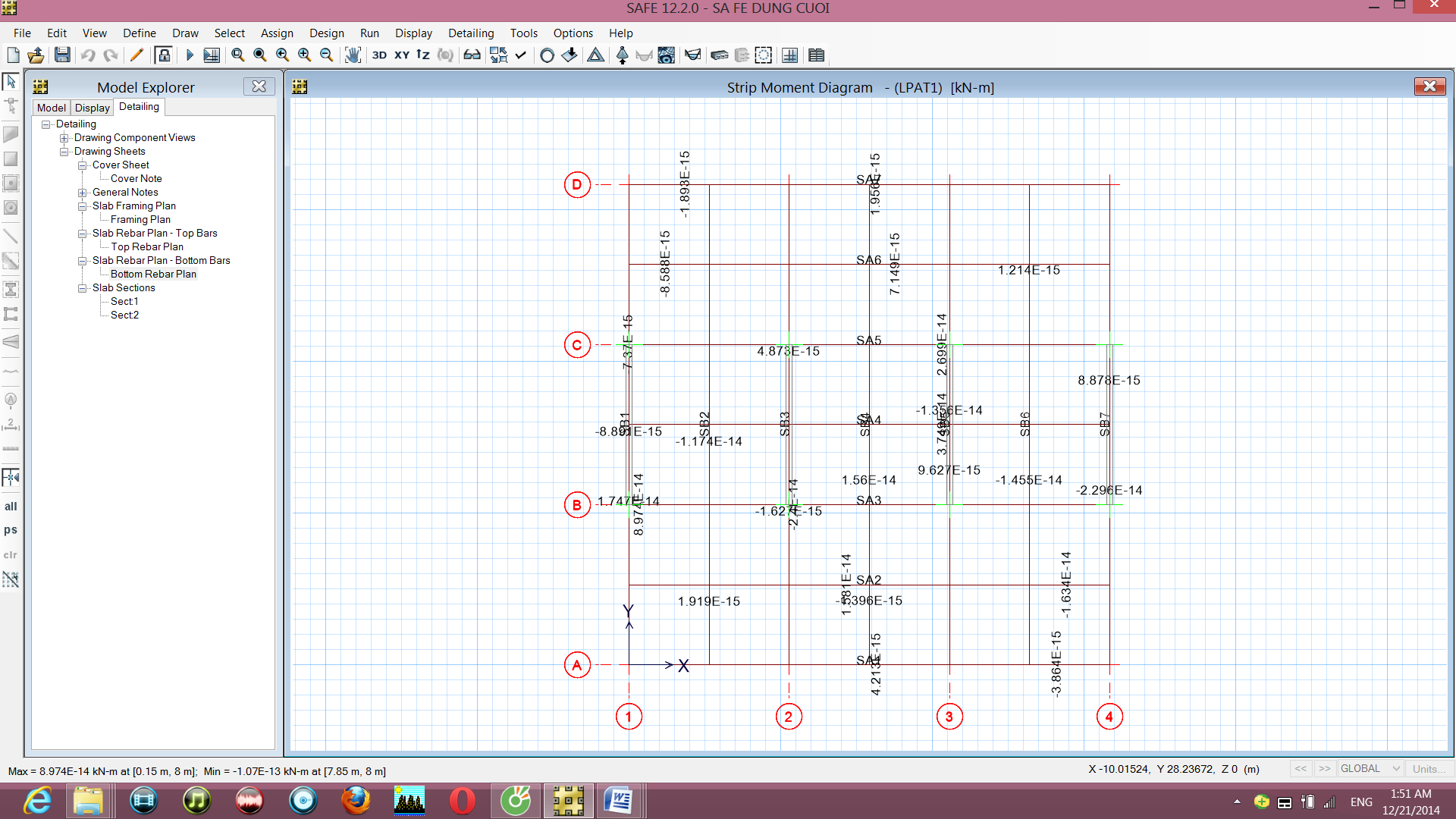Switch to XY plan view icon
The width and height of the screenshot is (1456, 819).
click(x=402, y=55)
